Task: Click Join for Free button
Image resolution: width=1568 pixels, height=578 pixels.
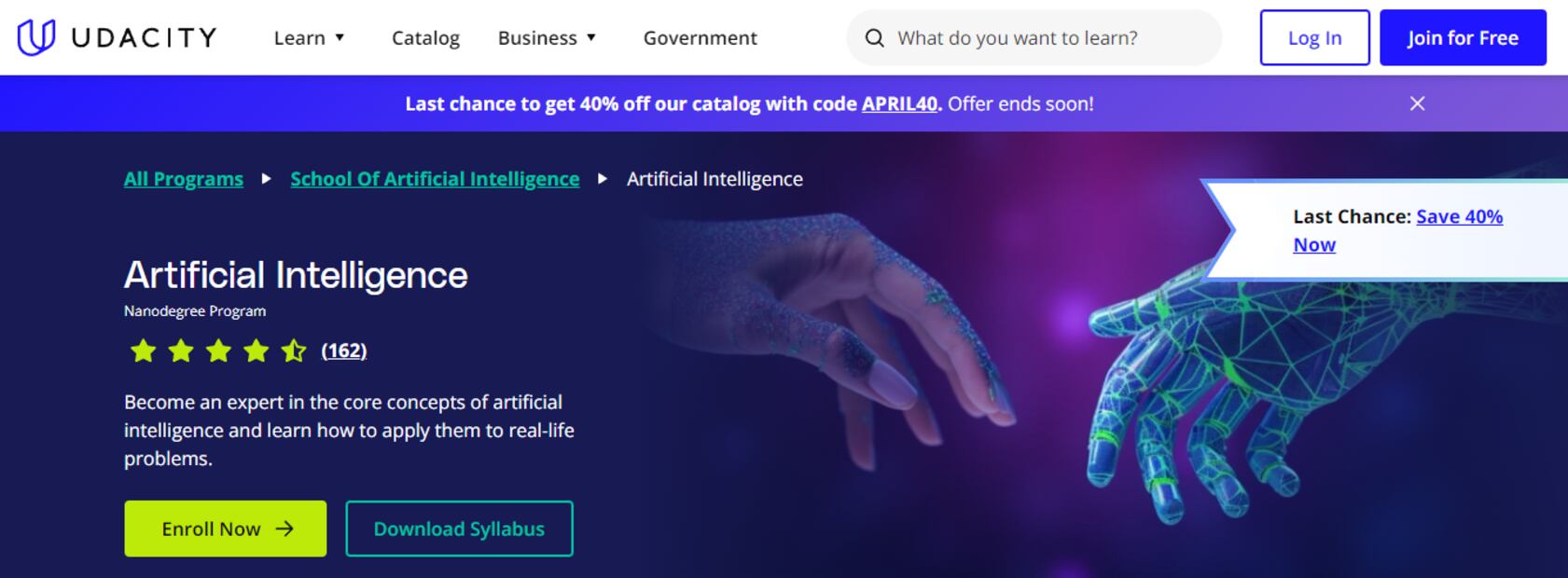Action: pos(1462,38)
